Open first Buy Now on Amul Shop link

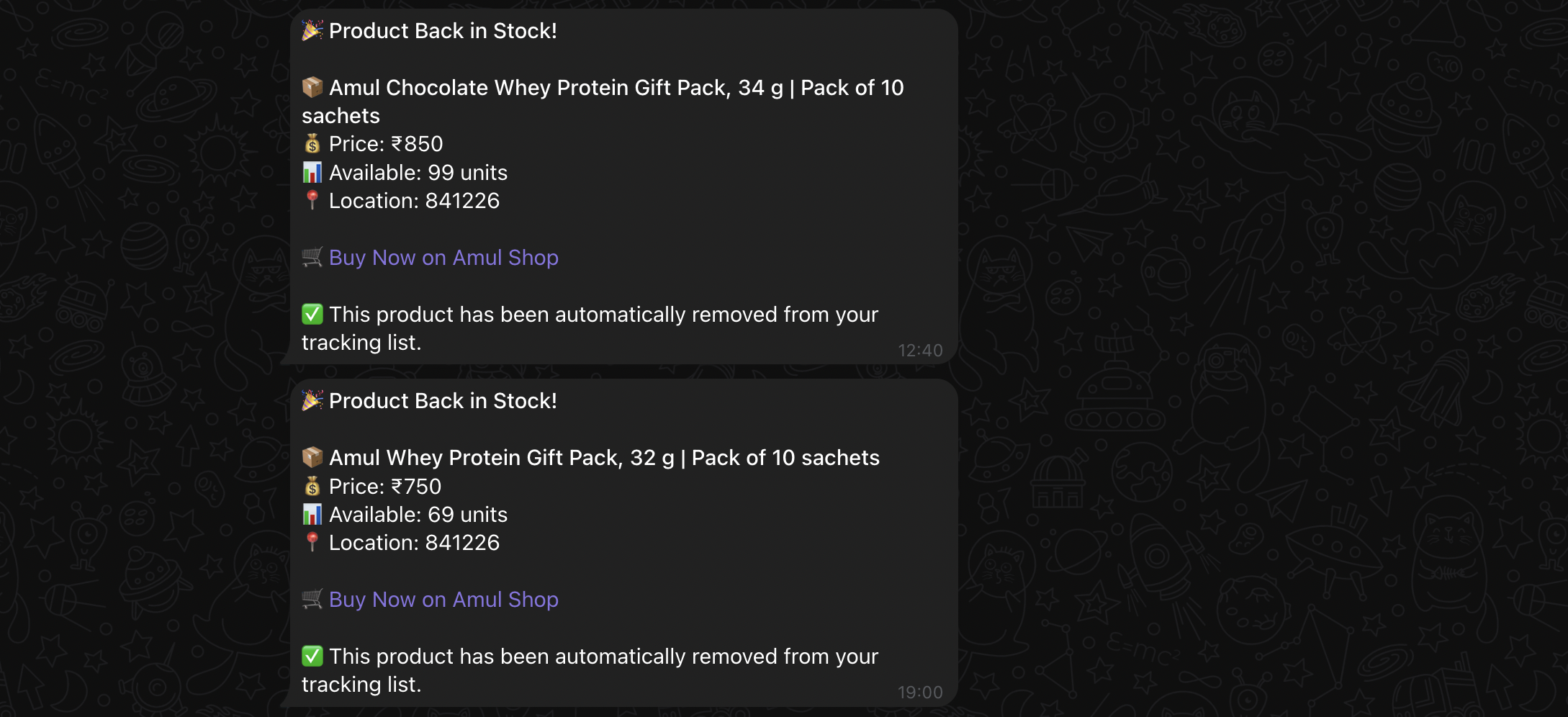point(443,258)
